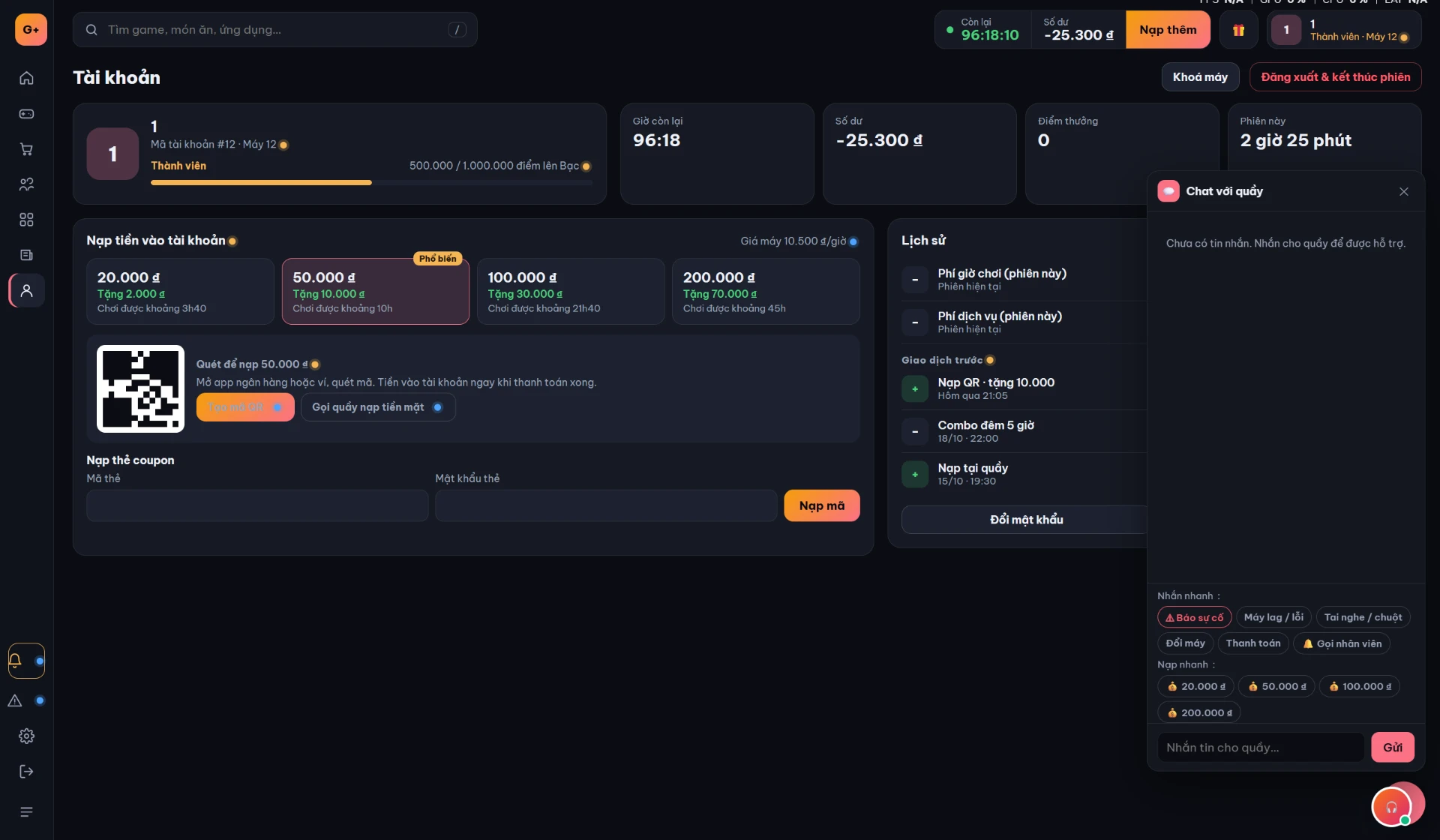Select the 20.000 đ top-up package

[180, 291]
